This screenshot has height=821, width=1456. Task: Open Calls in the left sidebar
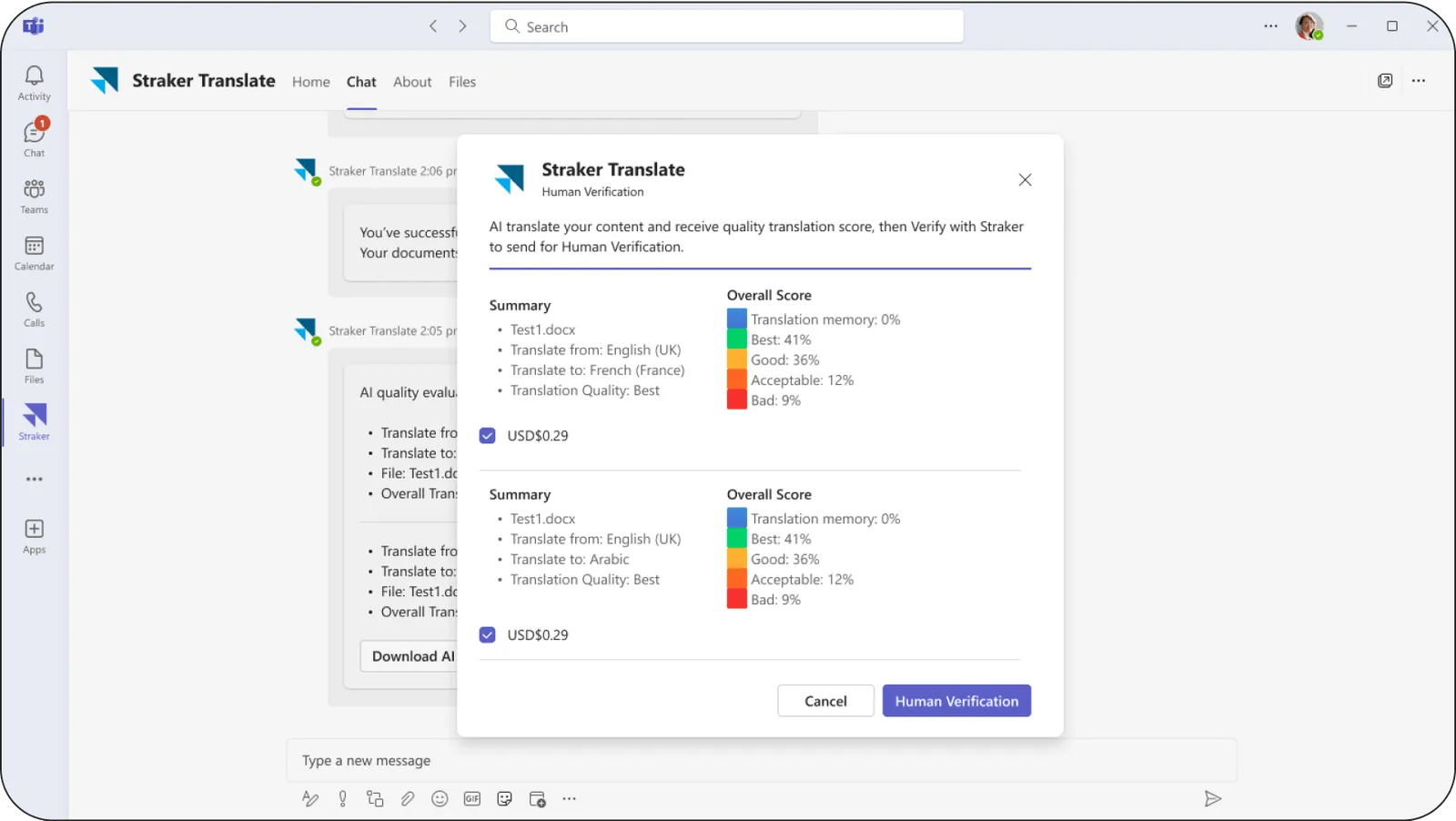pyautogui.click(x=34, y=309)
